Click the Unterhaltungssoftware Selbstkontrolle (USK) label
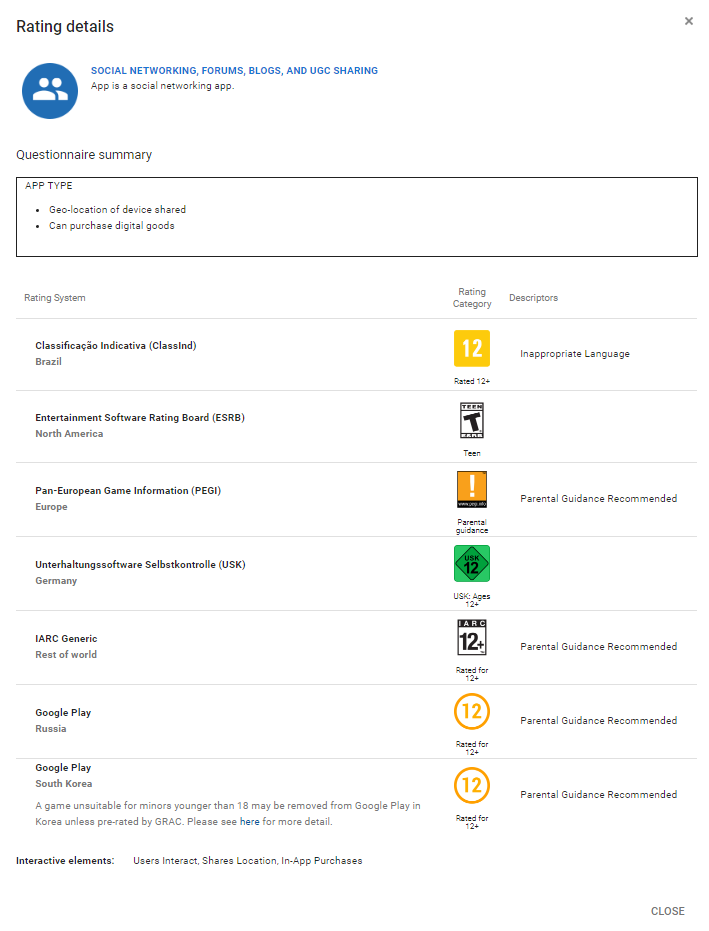This screenshot has width=709, height=931. click(x=140, y=565)
